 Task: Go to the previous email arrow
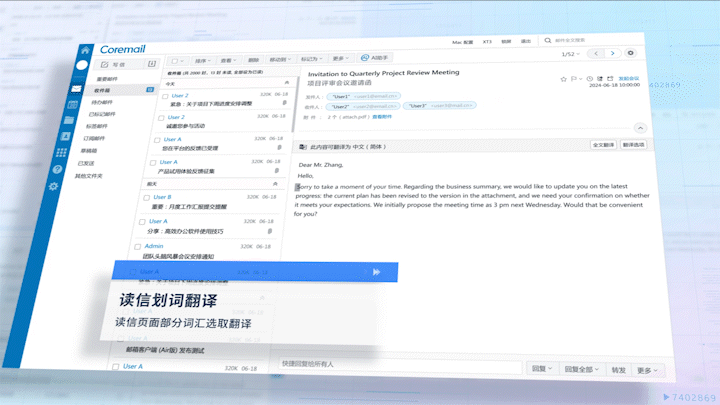pyautogui.click(x=597, y=53)
